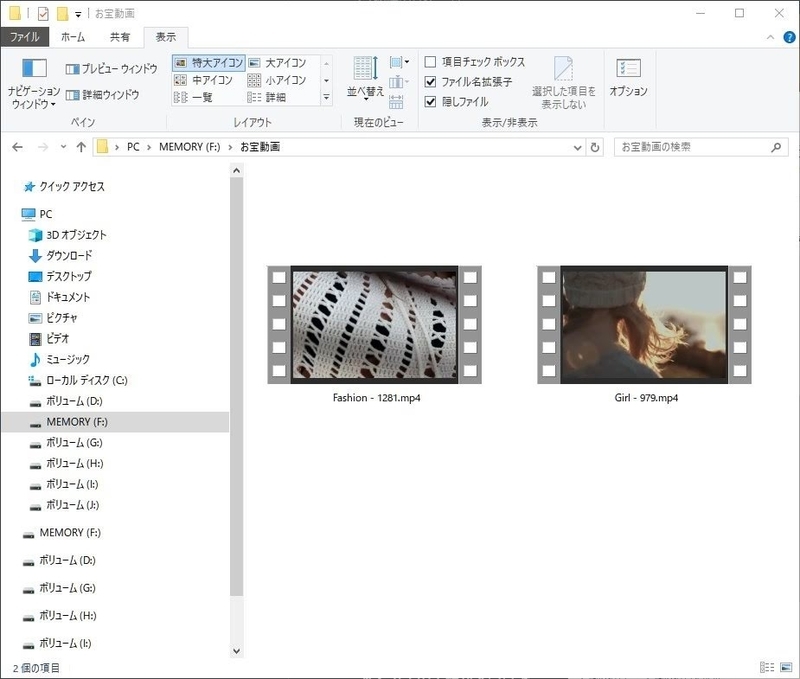Viewport: 800px width, 679px height.
Task: Go back with the left arrow
Action: [17, 147]
